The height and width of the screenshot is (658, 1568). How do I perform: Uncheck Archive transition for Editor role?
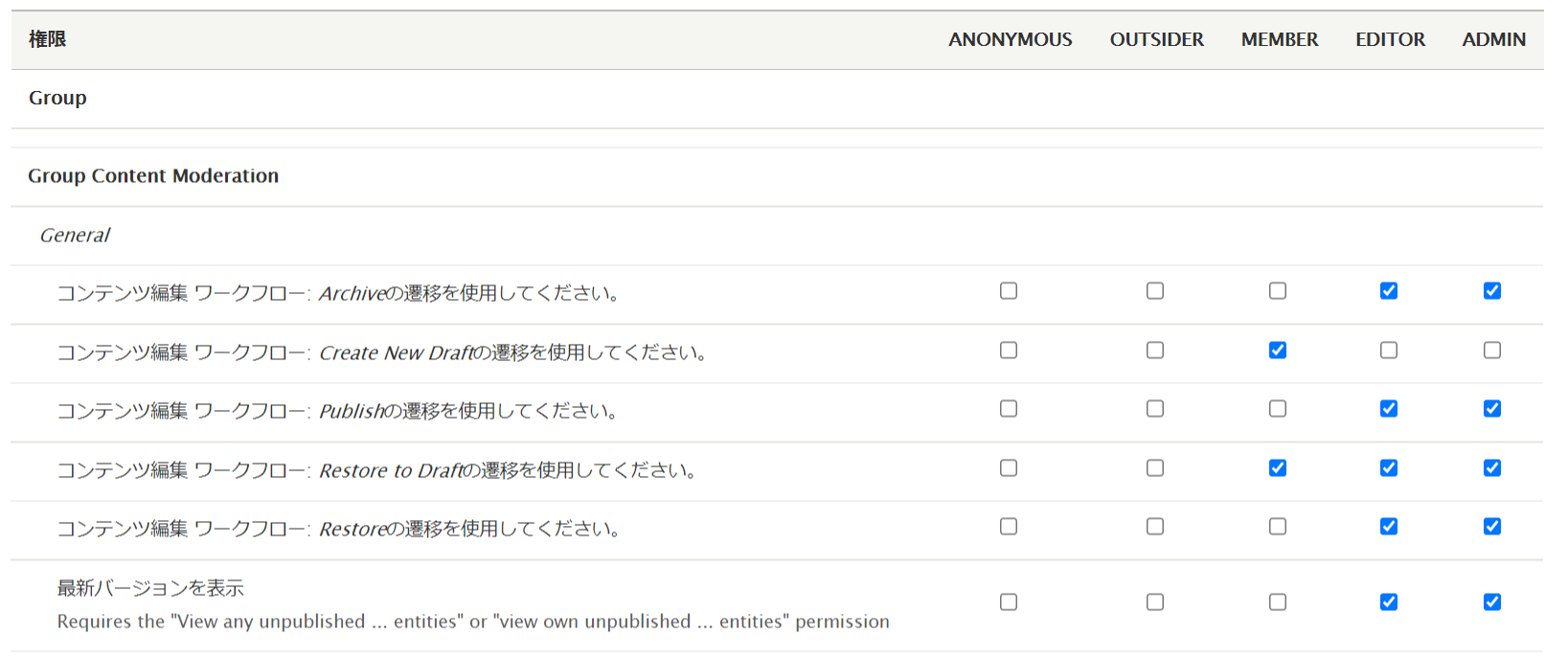1389,291
